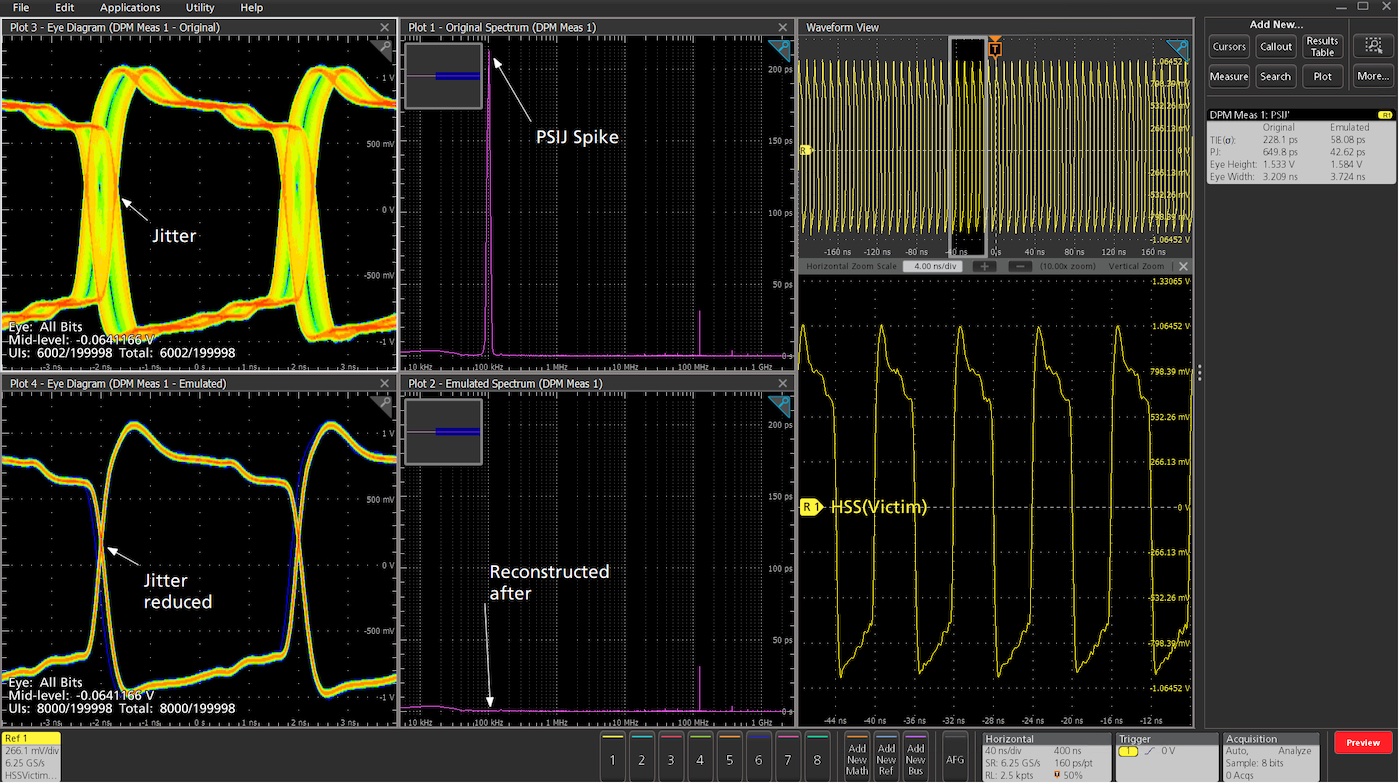Click the red Preview button
Image resolution: width=1400 pixels, height=784 pixels.
(1362, 742)
